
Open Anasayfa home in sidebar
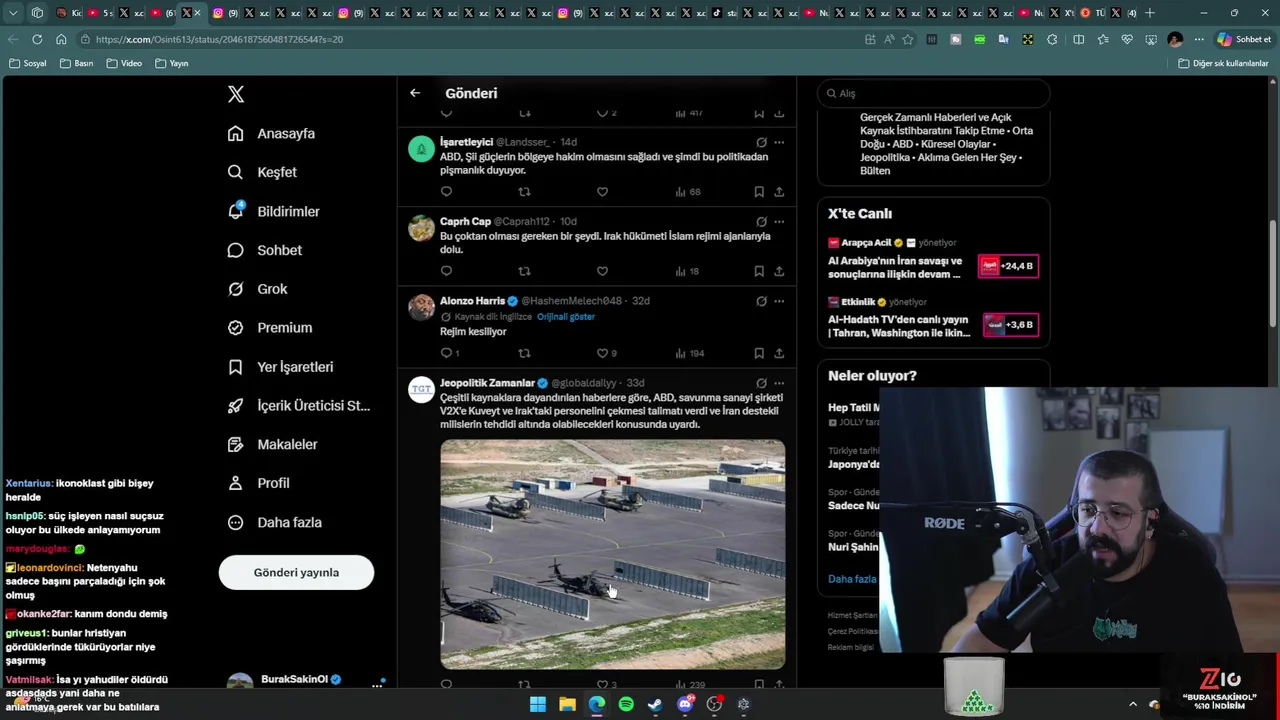[x=271, y=133]
